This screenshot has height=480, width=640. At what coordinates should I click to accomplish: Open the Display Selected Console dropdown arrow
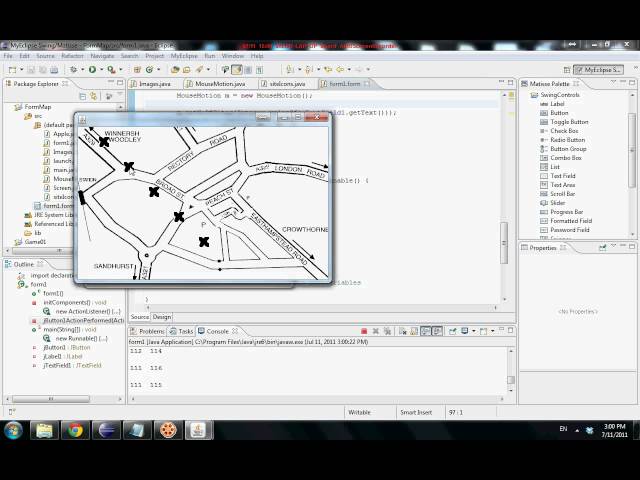(473, 331)
